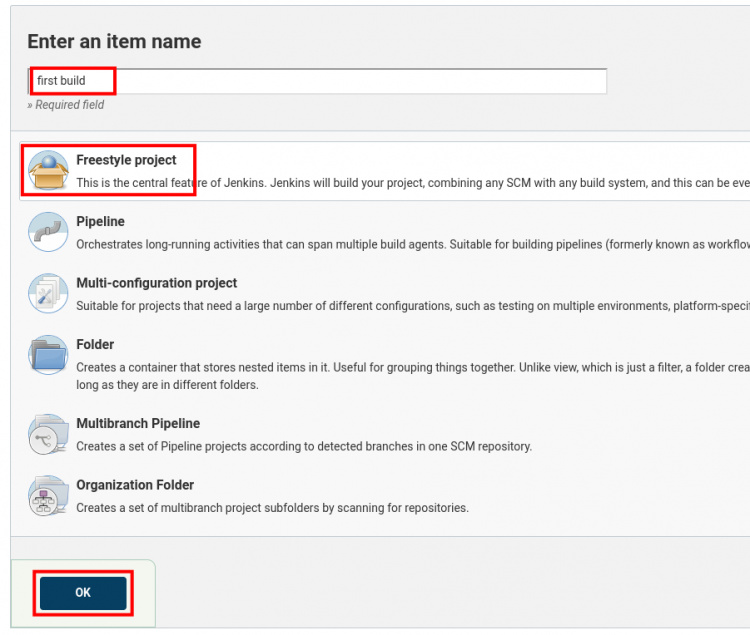Click the Freestyle project box icon
The image size is (750, 635).
point(48,171)
